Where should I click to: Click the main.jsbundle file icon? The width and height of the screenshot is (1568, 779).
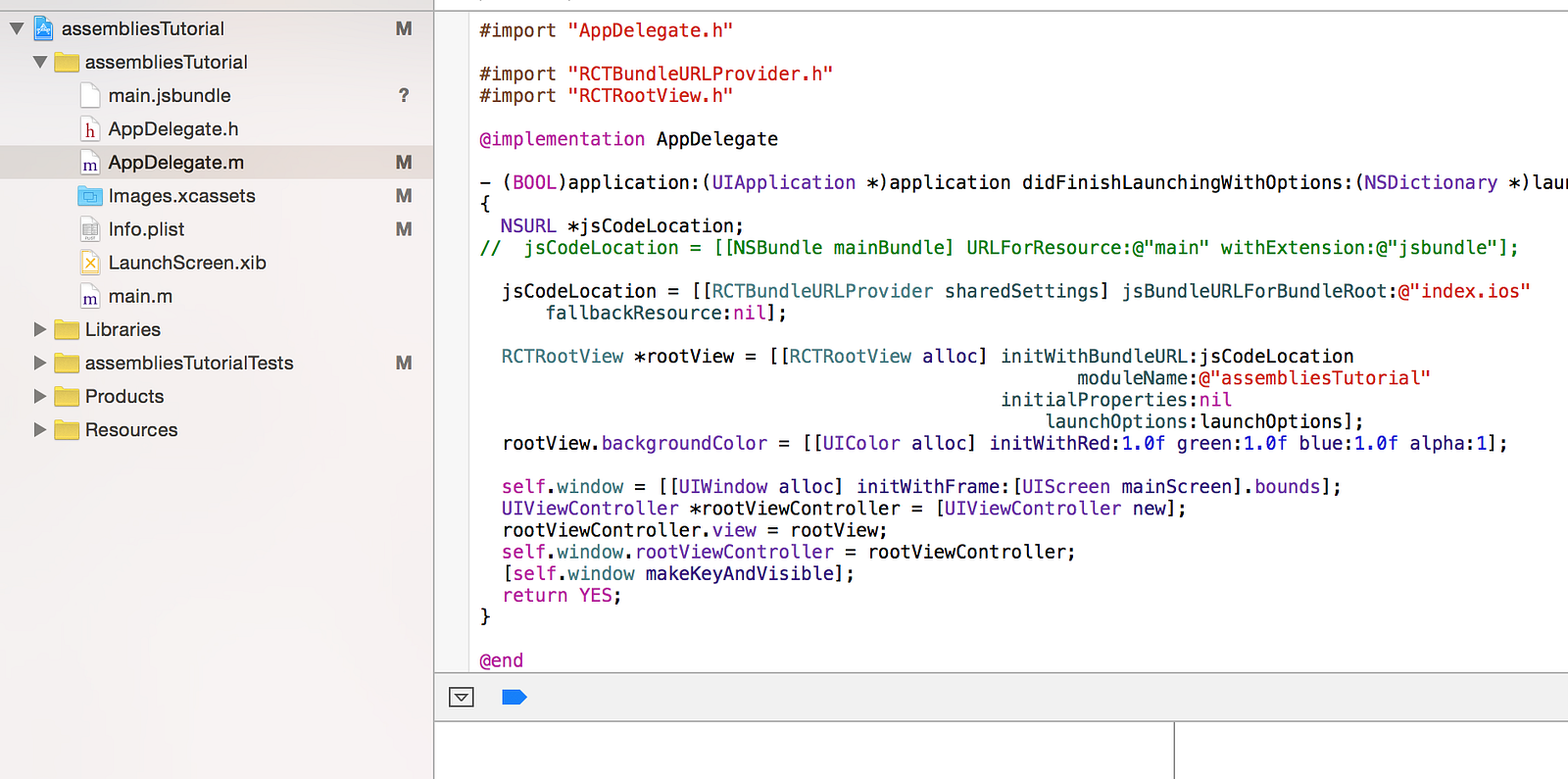[90, 95]
